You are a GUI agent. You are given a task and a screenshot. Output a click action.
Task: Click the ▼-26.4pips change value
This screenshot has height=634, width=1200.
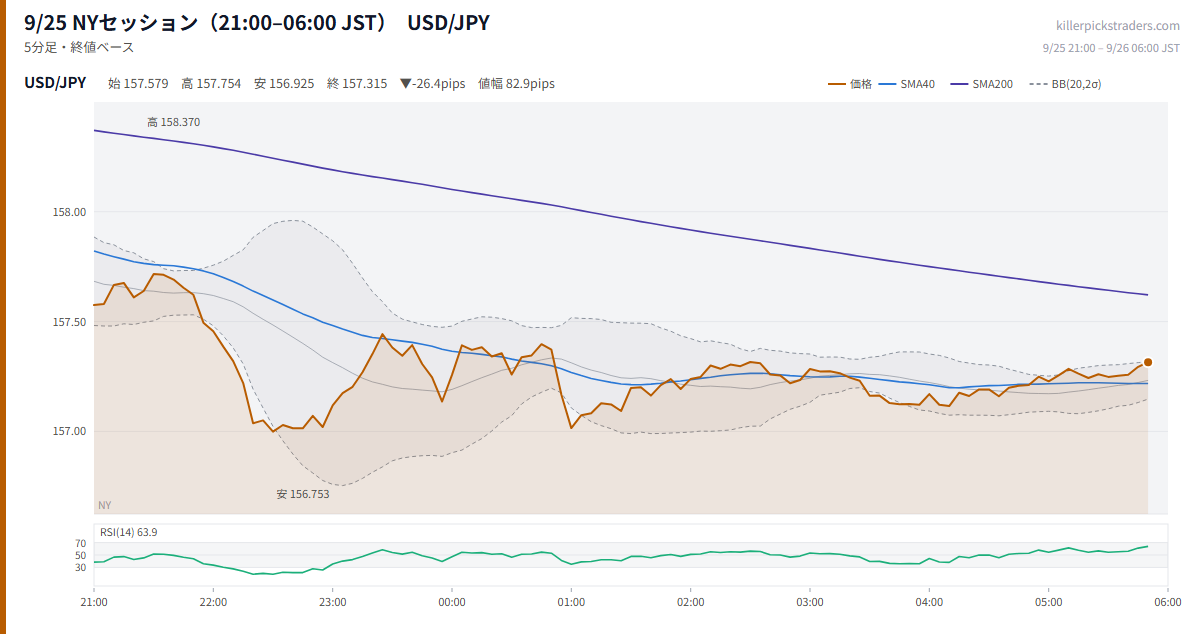click(x=432, y=84)
